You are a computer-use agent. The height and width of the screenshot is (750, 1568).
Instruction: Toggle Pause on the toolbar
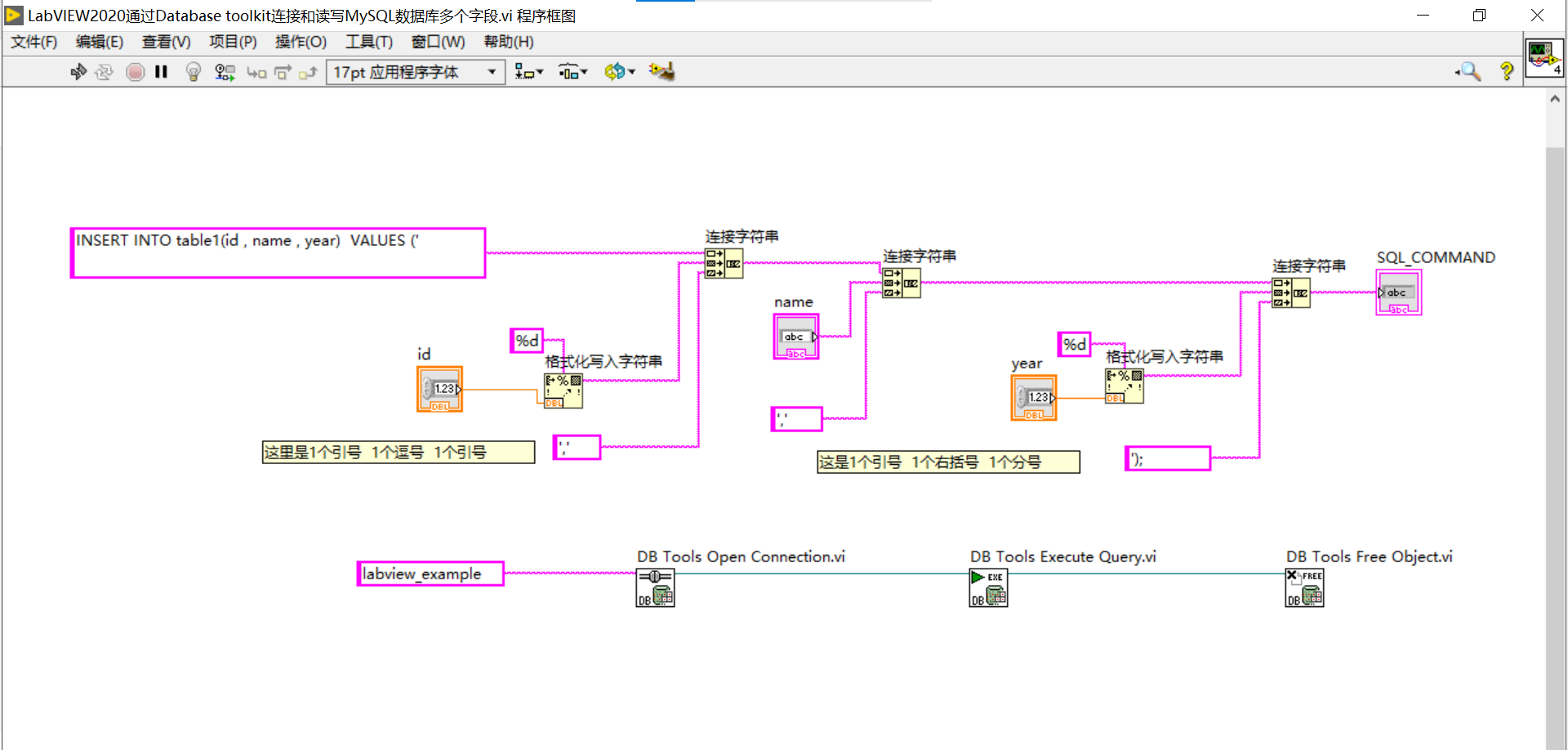click(161, 72)
